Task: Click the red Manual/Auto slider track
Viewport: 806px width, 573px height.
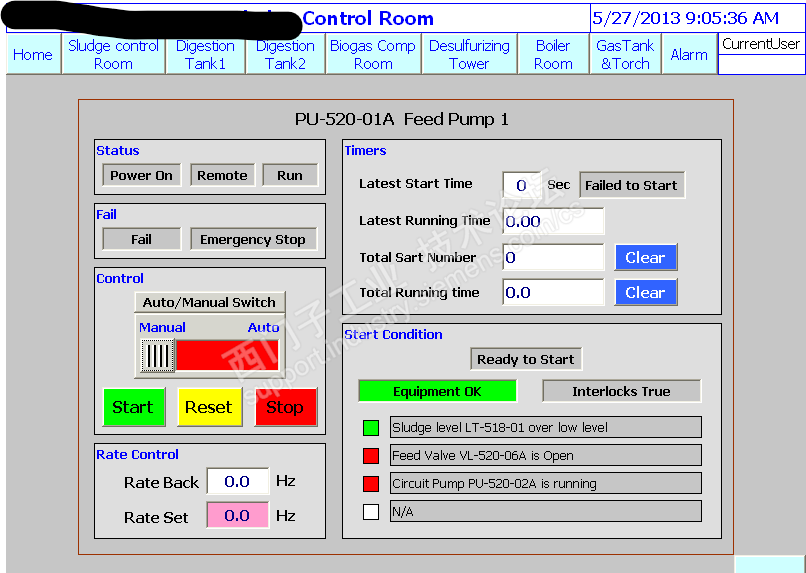Action: (x=227, y=355)
